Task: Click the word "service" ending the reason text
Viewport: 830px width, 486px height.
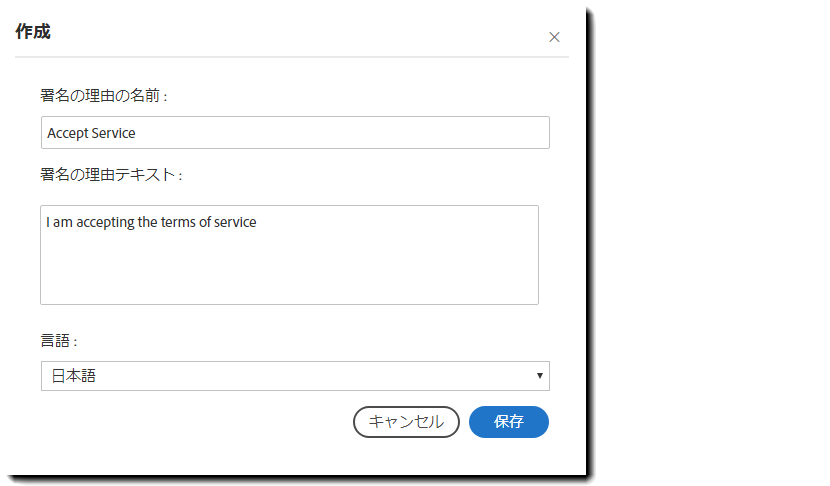Action: click(x=235, y=222)
